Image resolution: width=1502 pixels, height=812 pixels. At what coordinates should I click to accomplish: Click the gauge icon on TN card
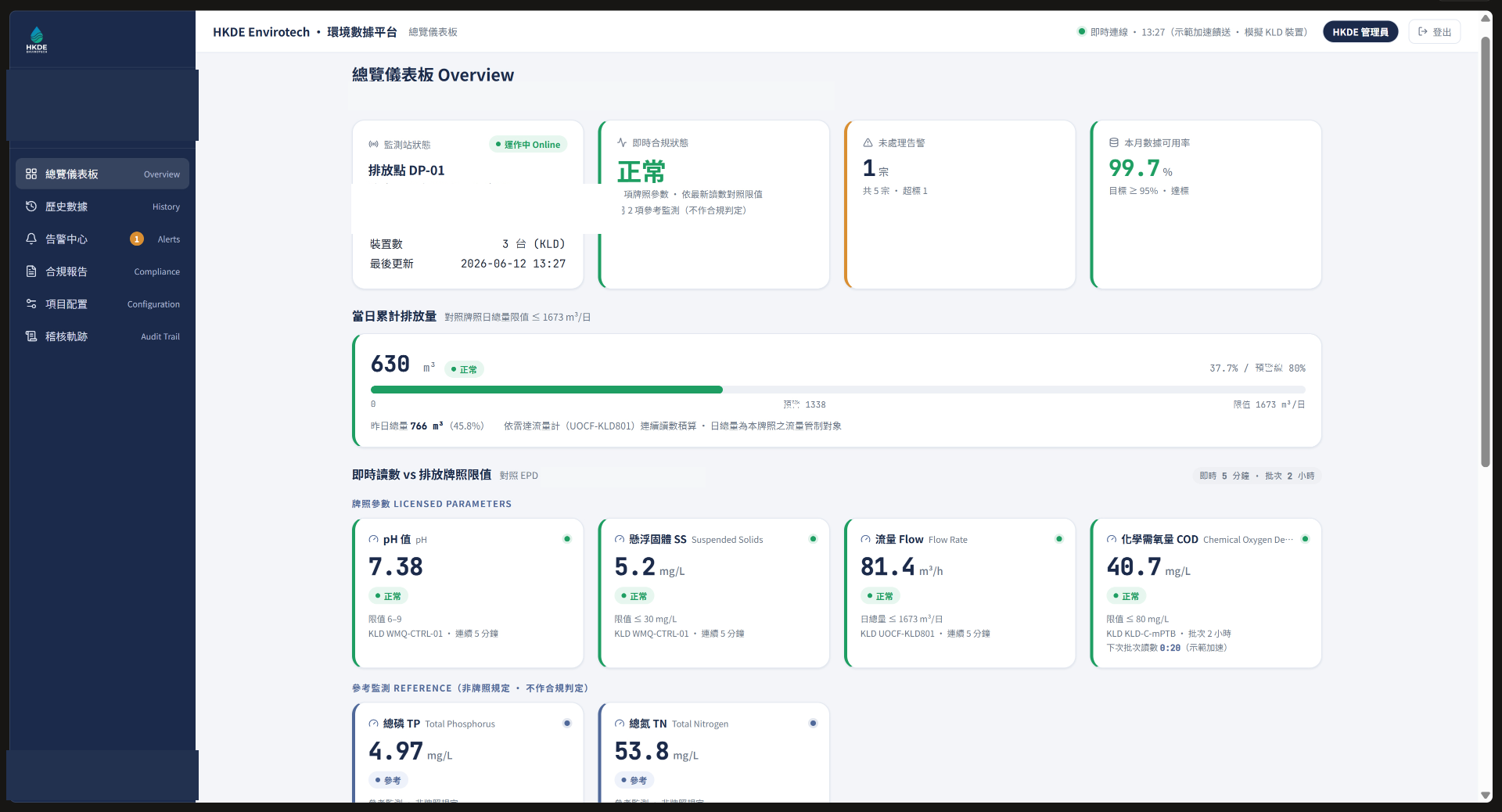620,724
